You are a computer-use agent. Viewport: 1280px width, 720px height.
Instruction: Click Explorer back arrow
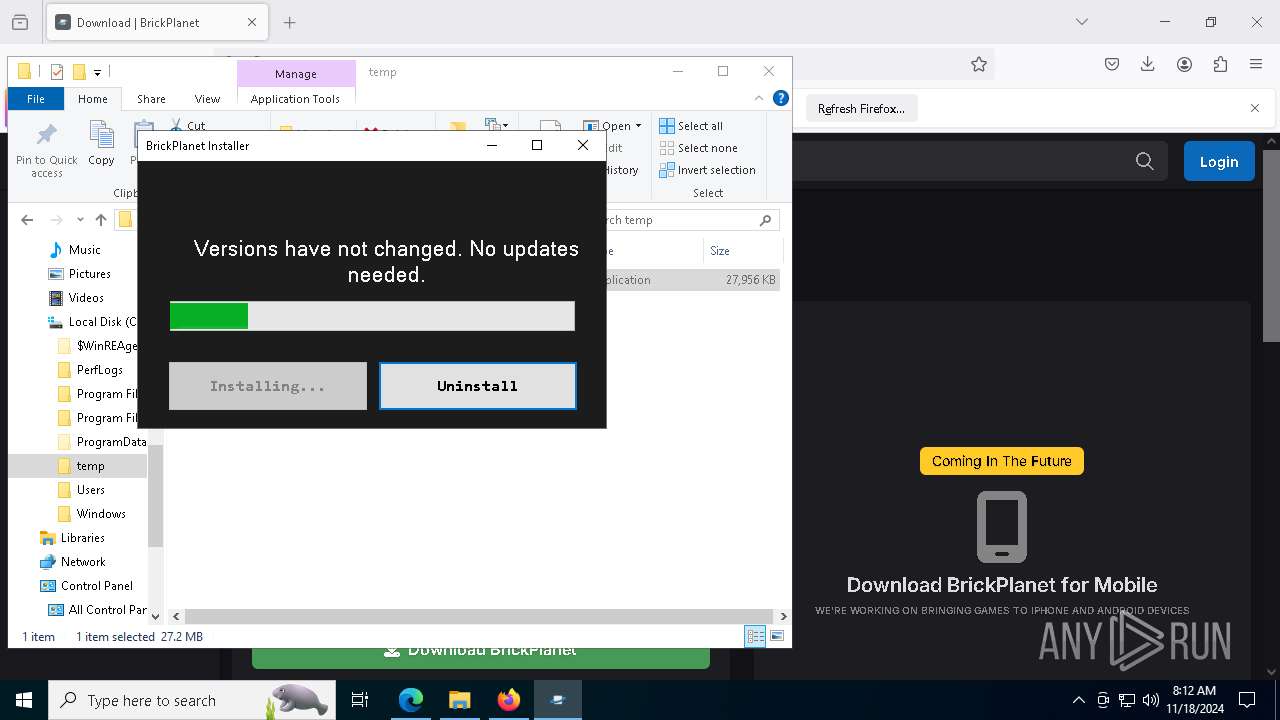point(27,220)
